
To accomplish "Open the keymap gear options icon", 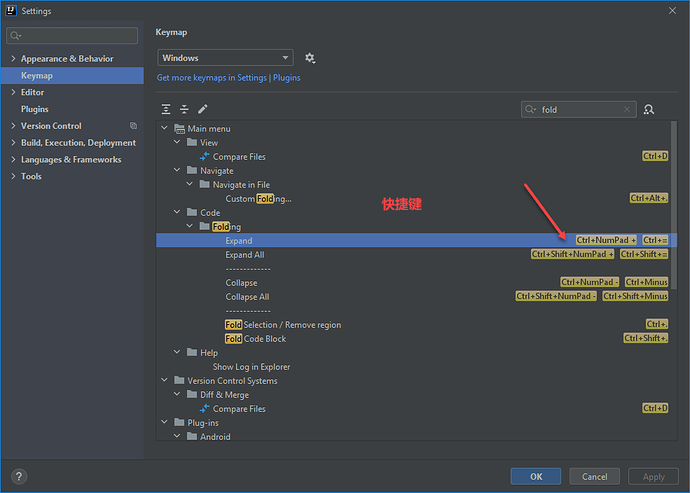I will [310, 59].
